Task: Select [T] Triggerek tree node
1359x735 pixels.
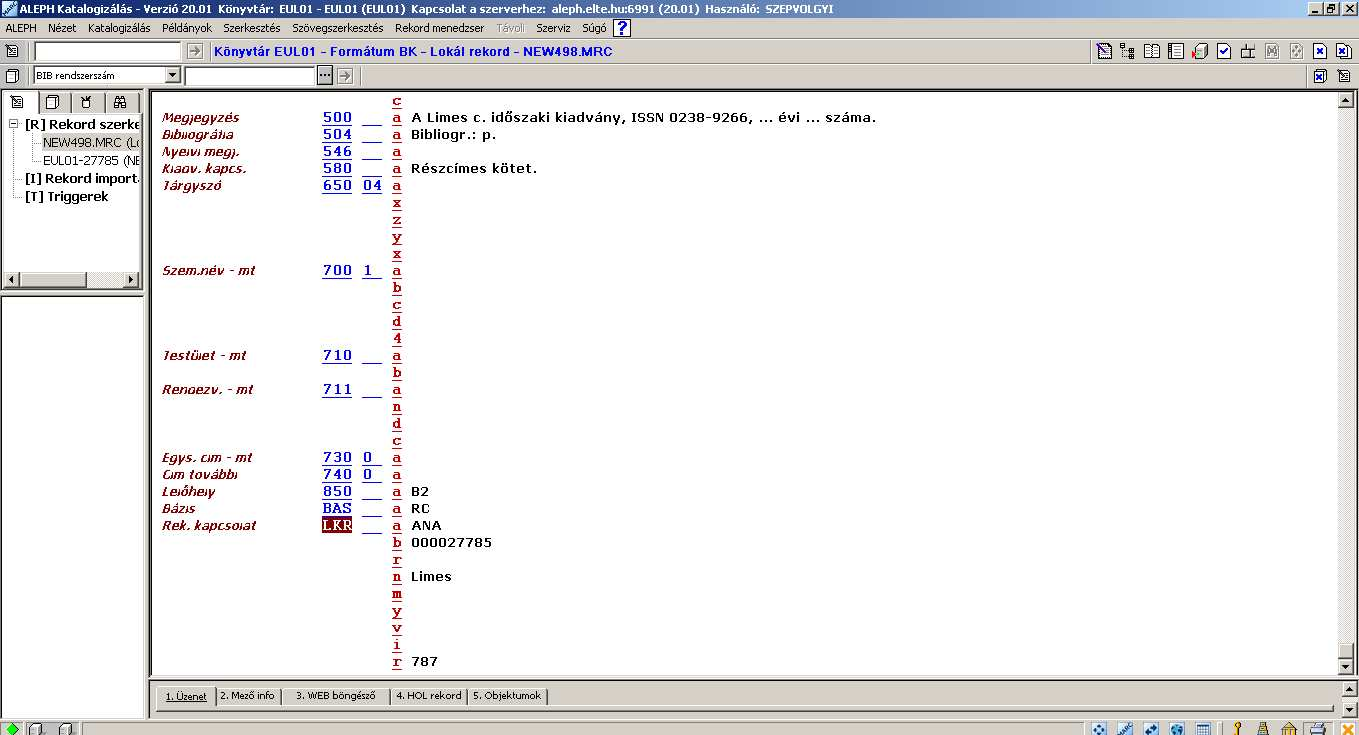Action: click(x=67, y=197)
